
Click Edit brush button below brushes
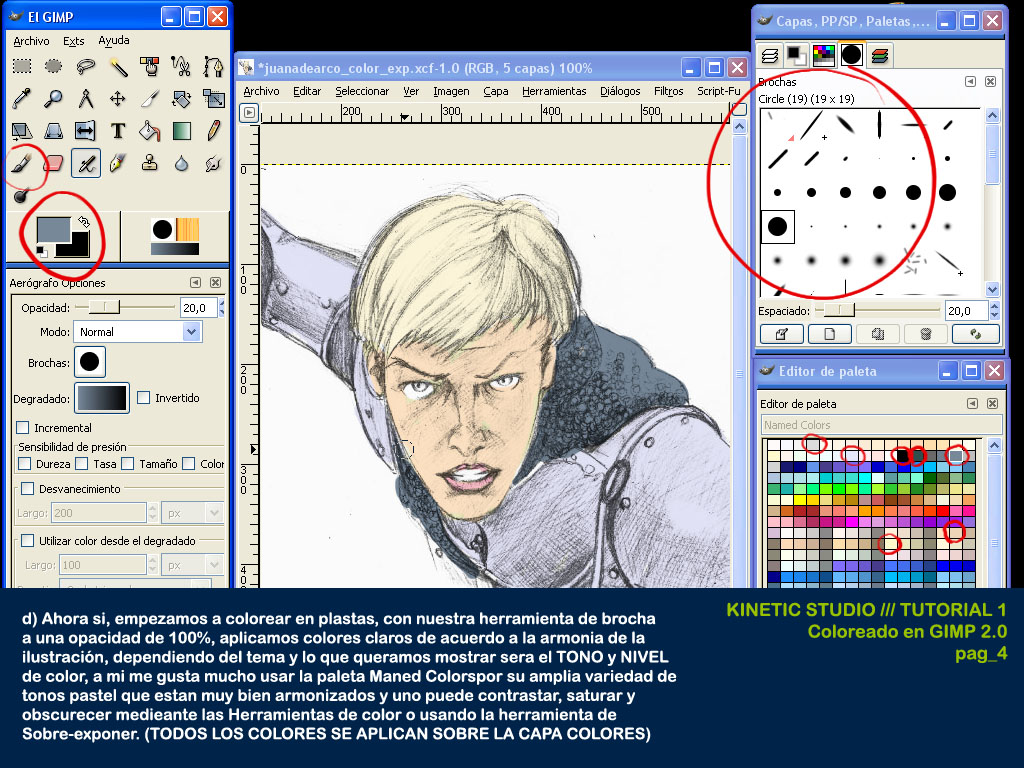click(782, 334)
